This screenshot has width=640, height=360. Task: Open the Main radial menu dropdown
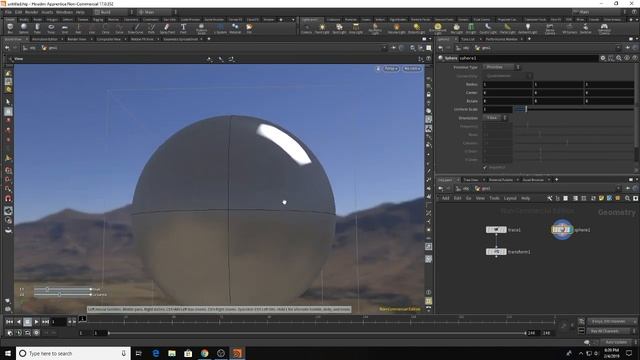(157, 12)
